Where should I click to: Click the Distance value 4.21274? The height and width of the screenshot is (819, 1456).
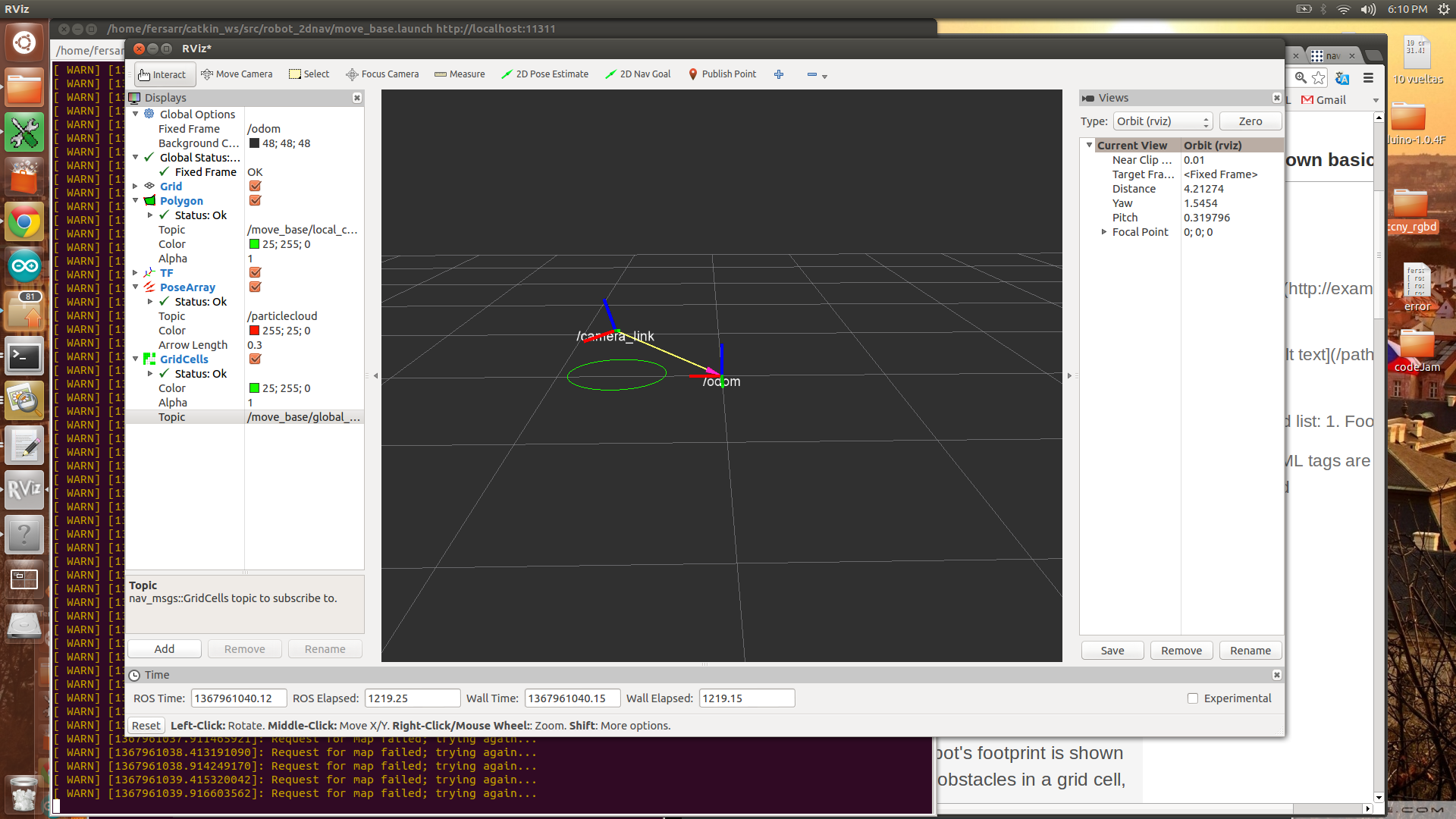(x=1203, y=189)
